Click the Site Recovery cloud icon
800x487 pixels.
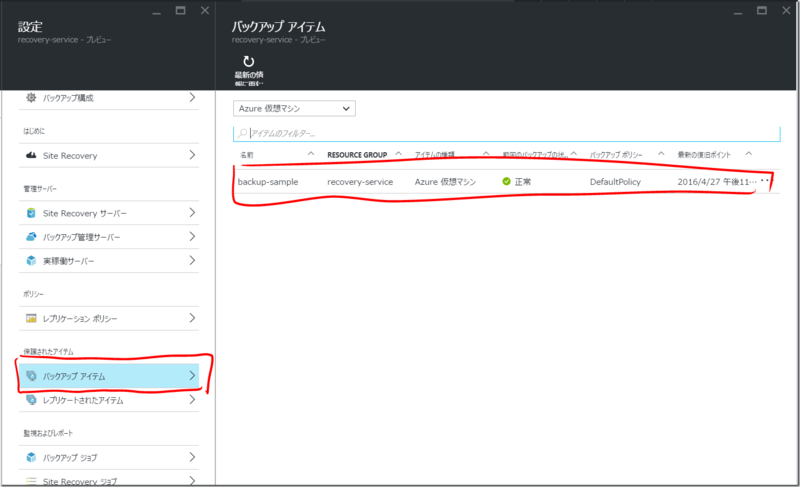click(31, 155)
